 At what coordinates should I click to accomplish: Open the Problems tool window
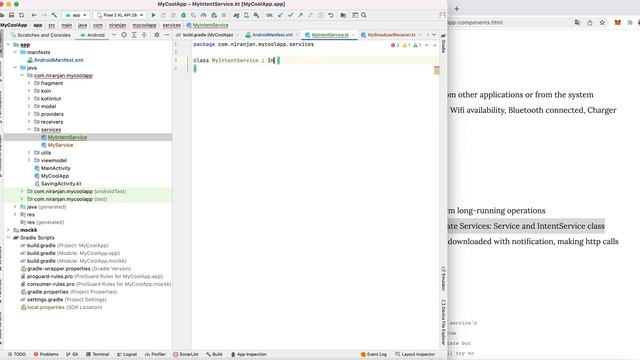pos(46,354)
